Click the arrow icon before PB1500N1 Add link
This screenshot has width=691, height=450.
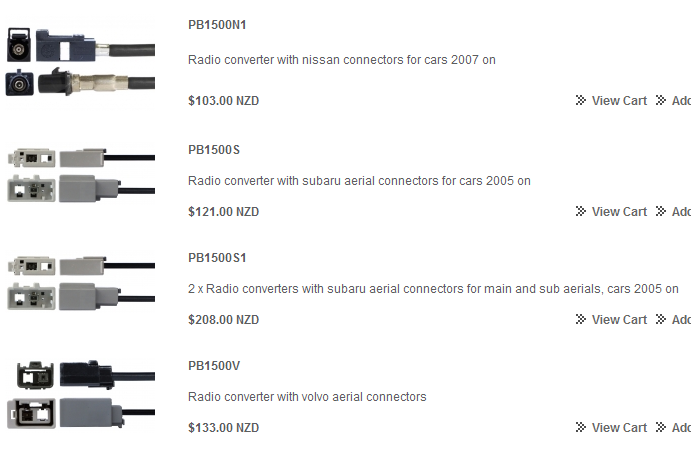[x=660, y=101]
